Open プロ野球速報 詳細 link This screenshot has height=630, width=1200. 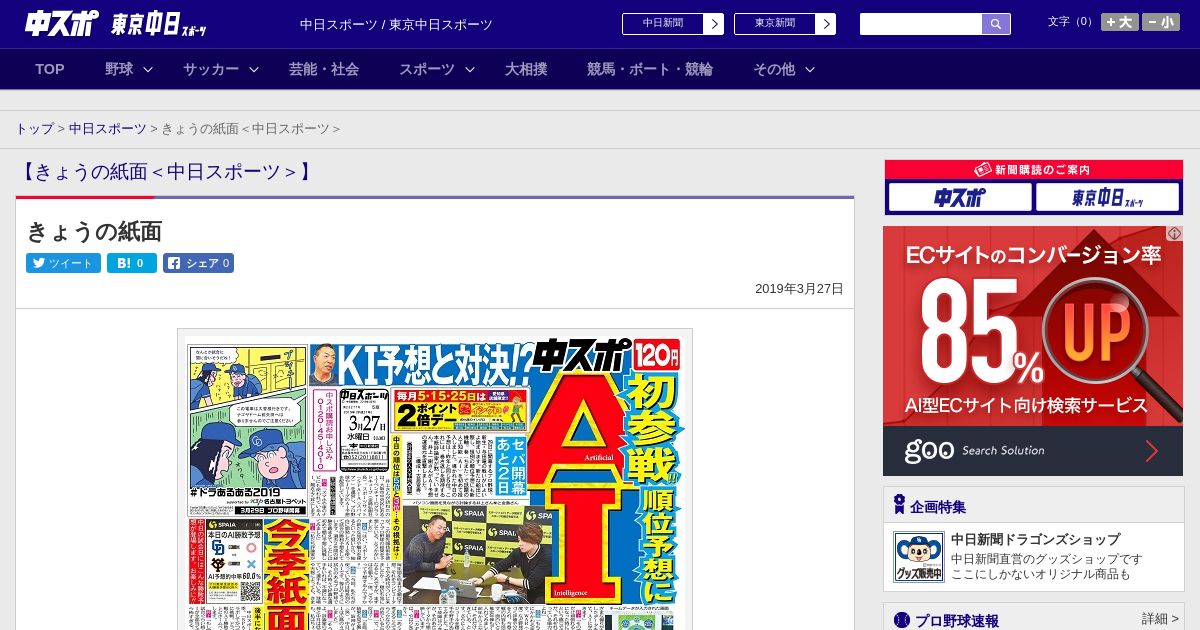coord(1160,619)
